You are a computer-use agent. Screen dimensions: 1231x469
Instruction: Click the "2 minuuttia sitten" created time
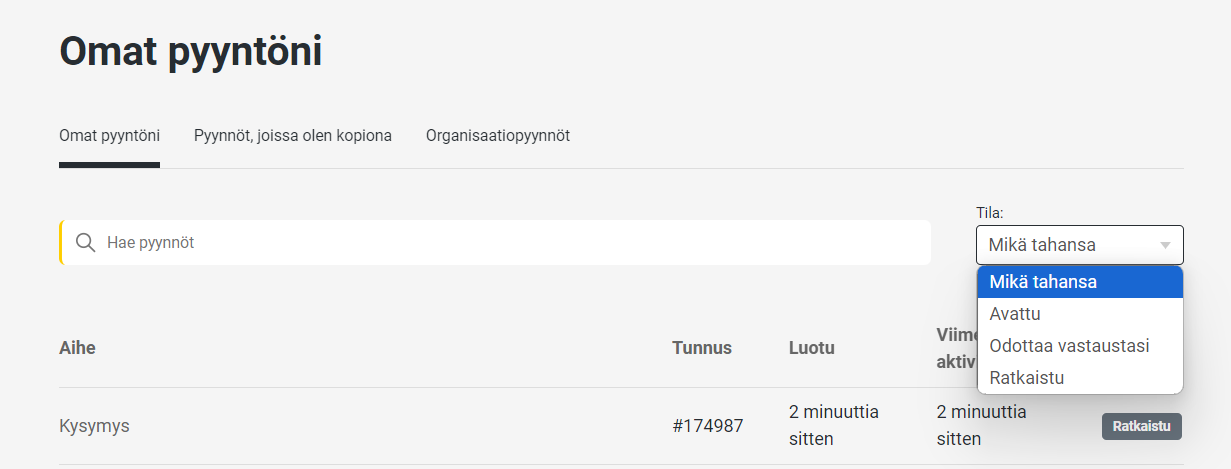point(833,425)
